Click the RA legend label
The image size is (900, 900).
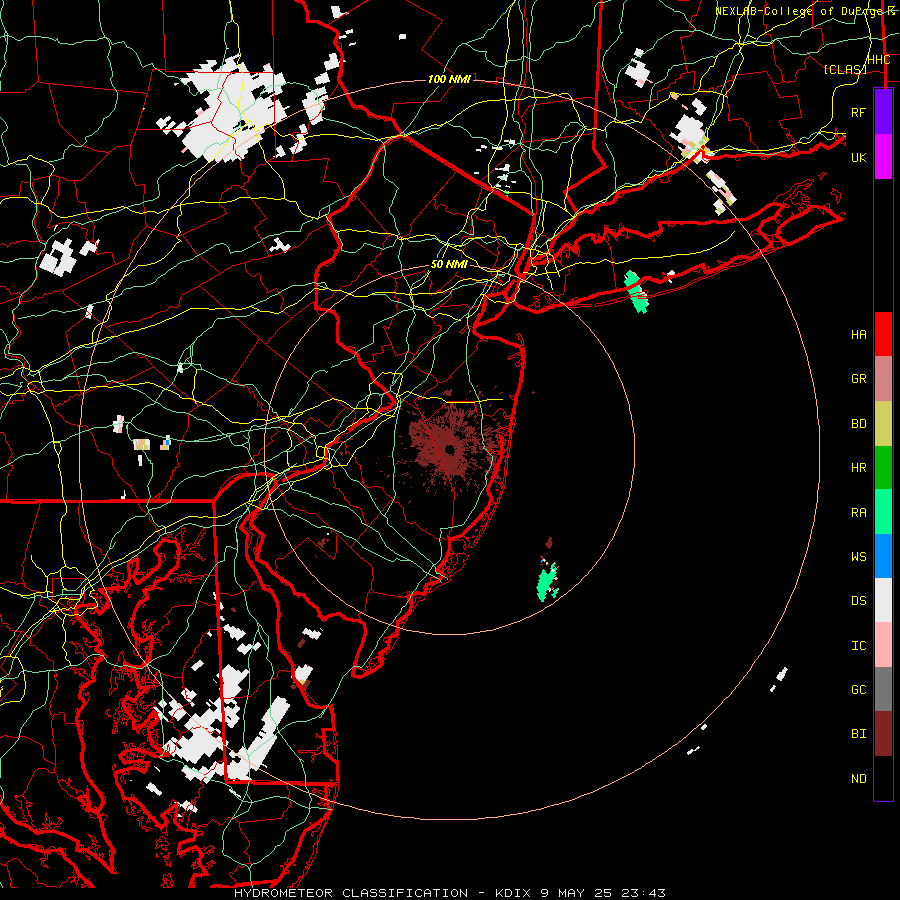click(859, 512)
